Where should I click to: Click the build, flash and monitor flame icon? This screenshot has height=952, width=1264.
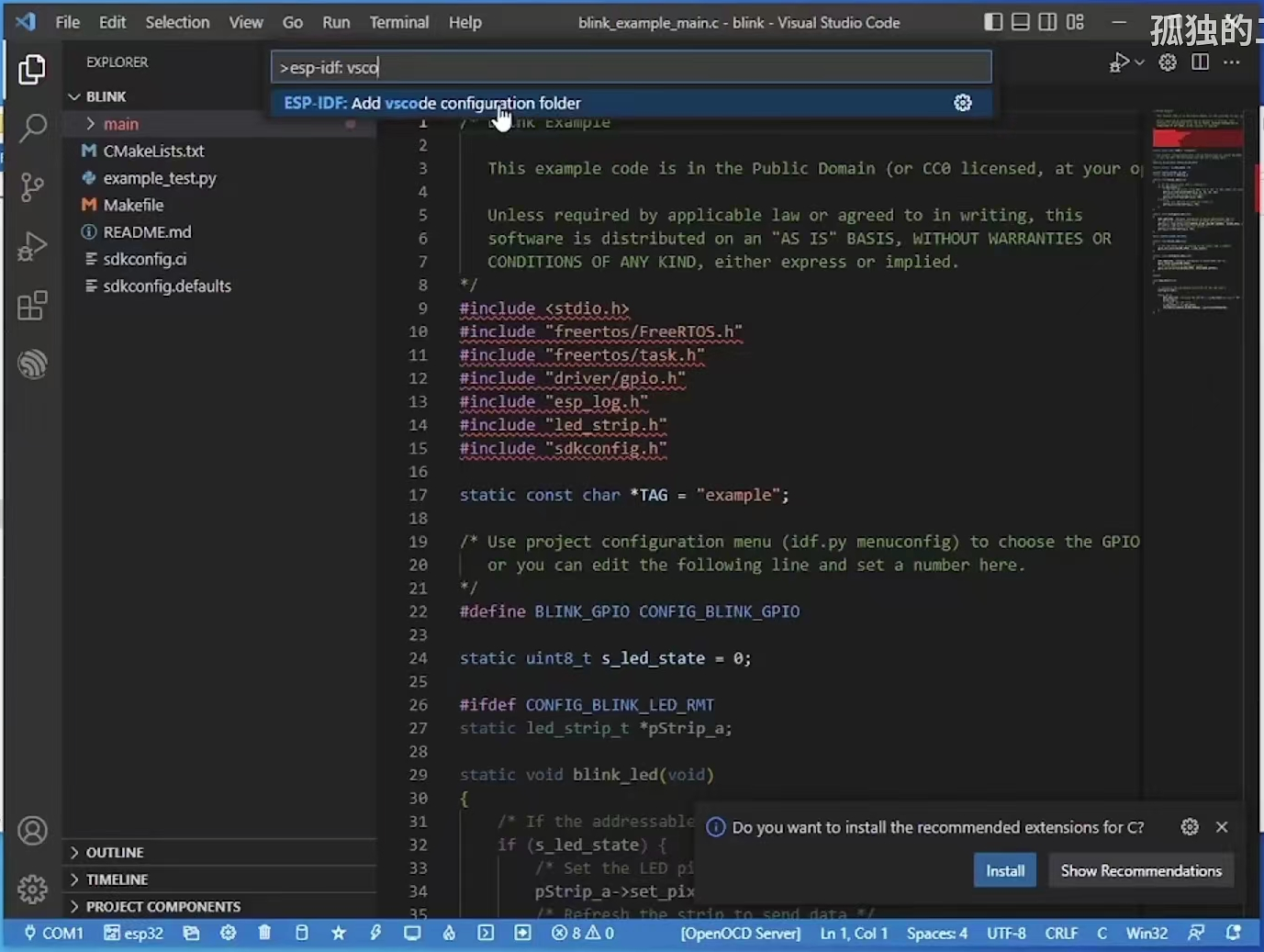click(449, 933)
